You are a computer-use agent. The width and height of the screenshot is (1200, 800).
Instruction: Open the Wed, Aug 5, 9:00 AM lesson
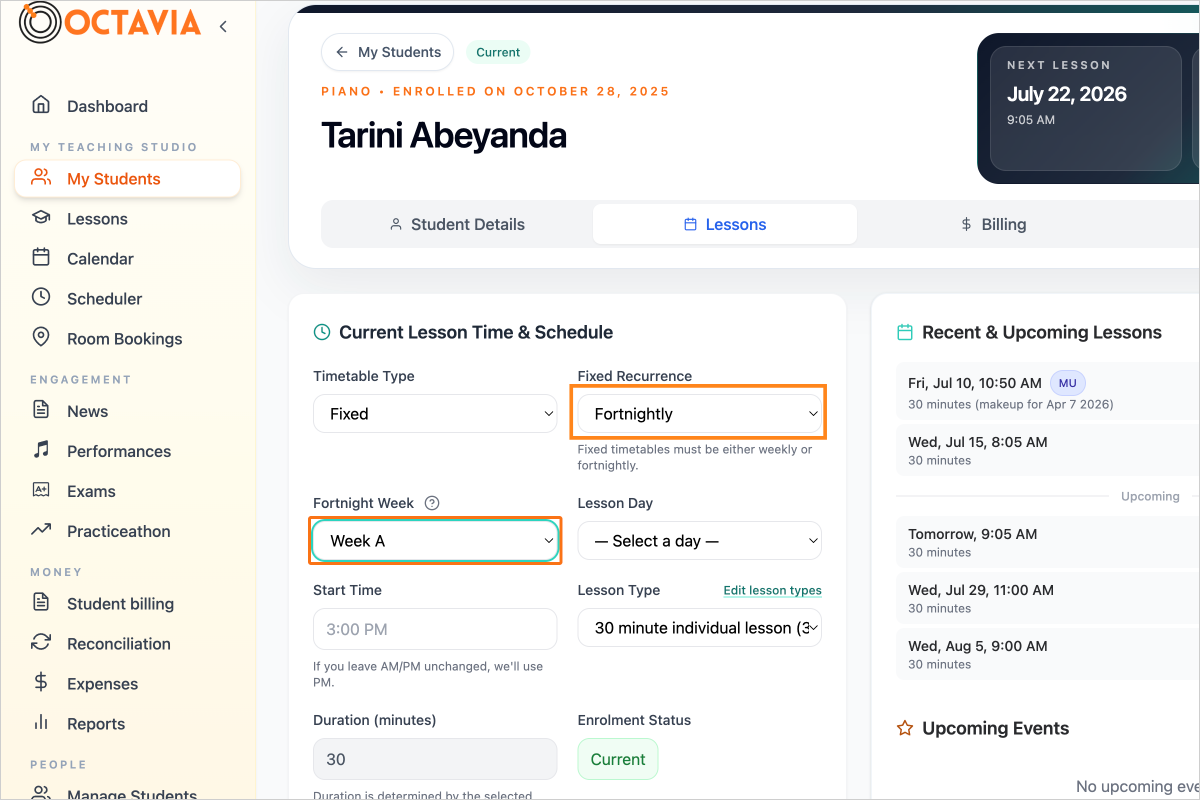pos(1048,655)
